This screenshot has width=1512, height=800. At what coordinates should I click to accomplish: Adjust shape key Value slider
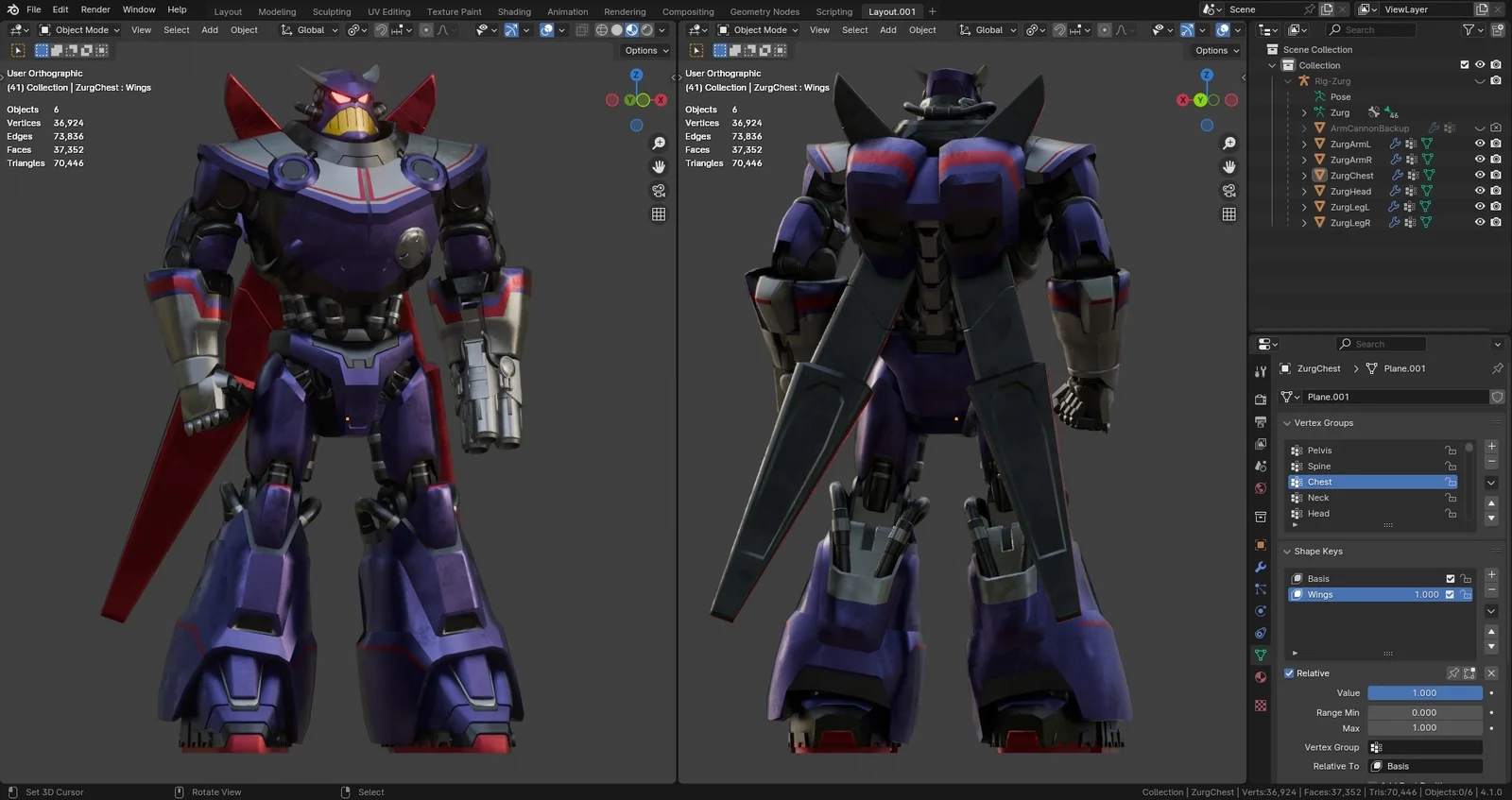click(1425, 693)
